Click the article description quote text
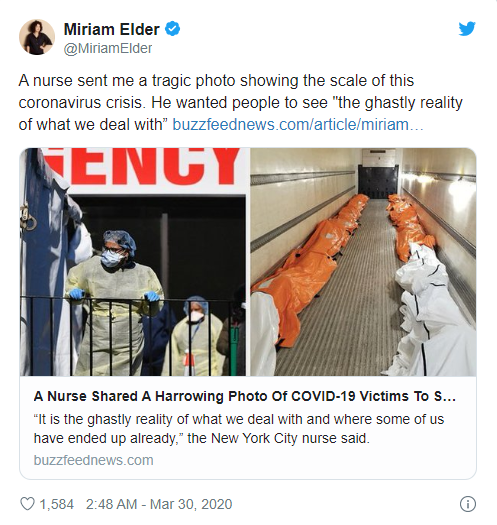 point(239,429)
